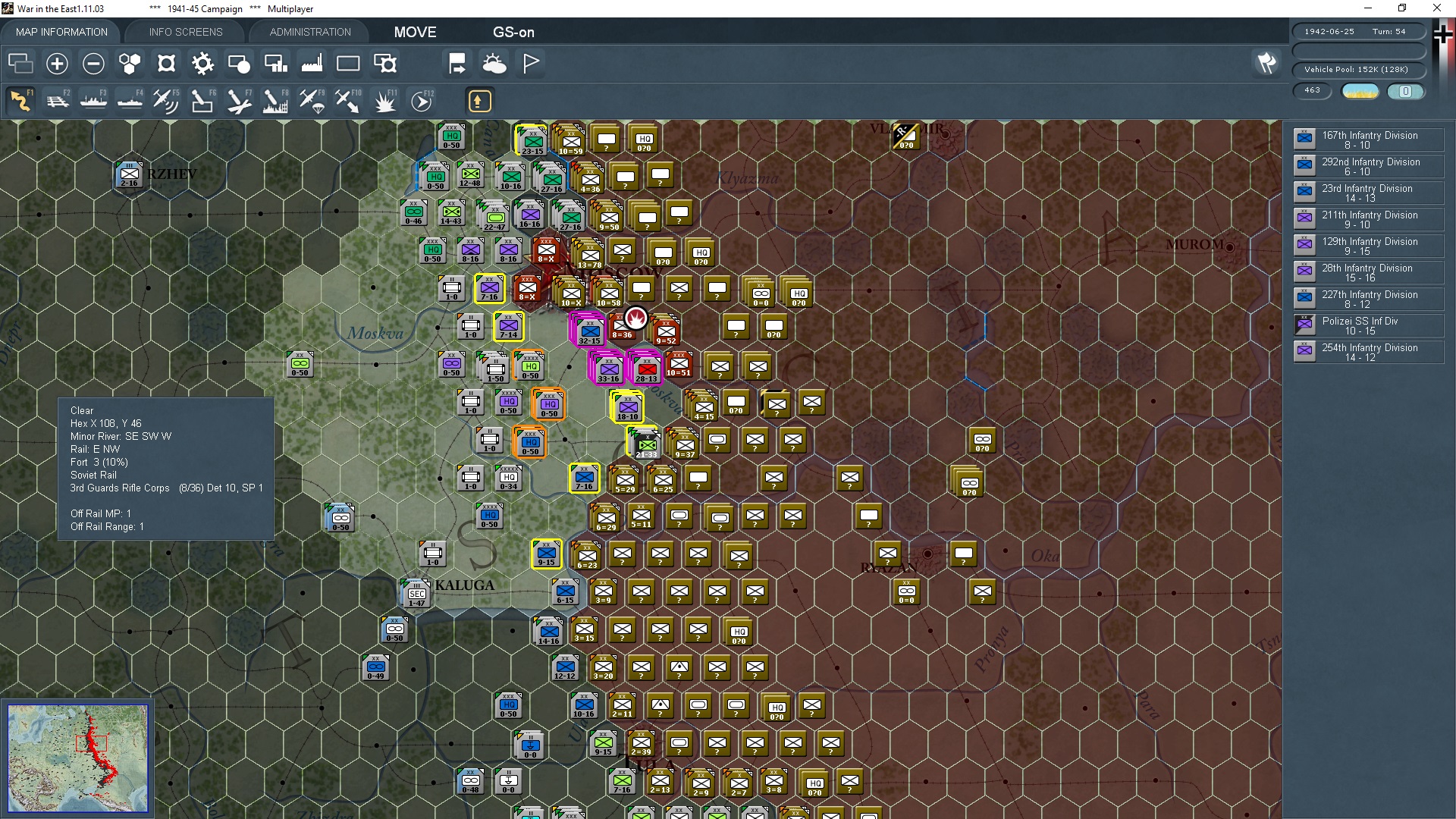Open the MAP INFORMATION tab
The image size is (1456, 819).
(61, 32)
